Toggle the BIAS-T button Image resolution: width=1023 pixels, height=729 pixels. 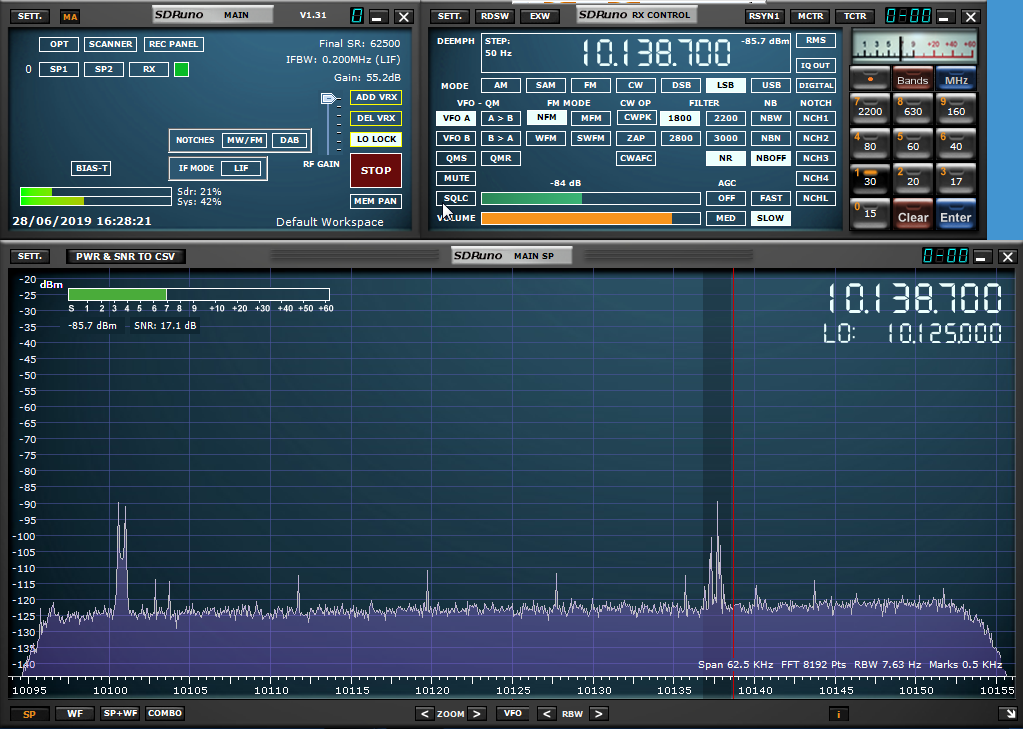point(91,168)
